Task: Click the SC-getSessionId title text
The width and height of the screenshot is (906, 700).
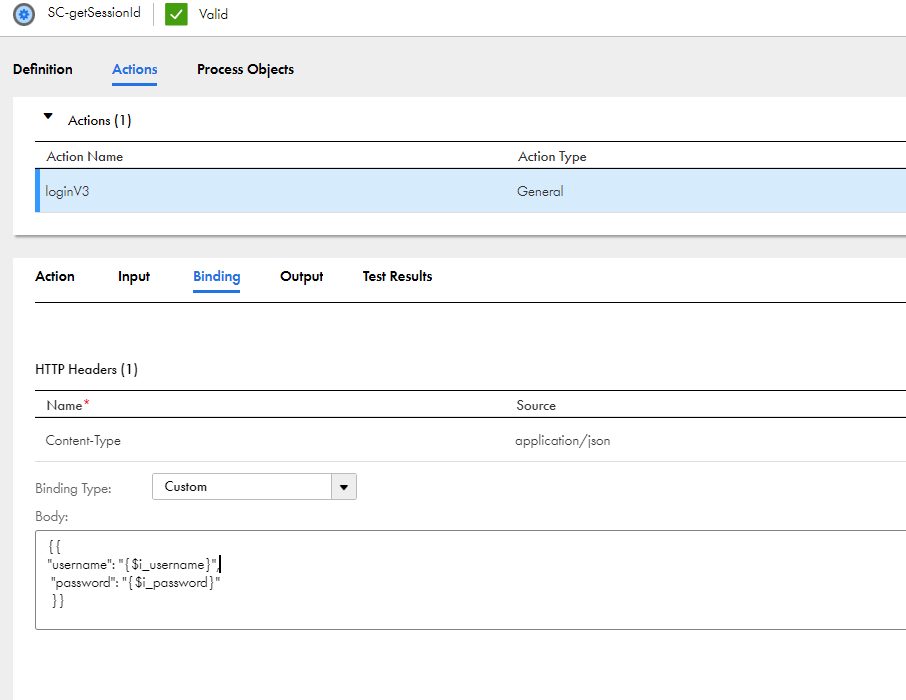Action: pyautogui.click(x=94, y=13)
